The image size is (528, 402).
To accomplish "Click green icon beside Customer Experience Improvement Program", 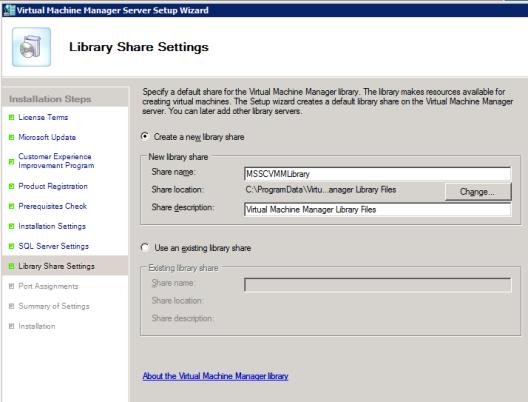I will (11, 162).
